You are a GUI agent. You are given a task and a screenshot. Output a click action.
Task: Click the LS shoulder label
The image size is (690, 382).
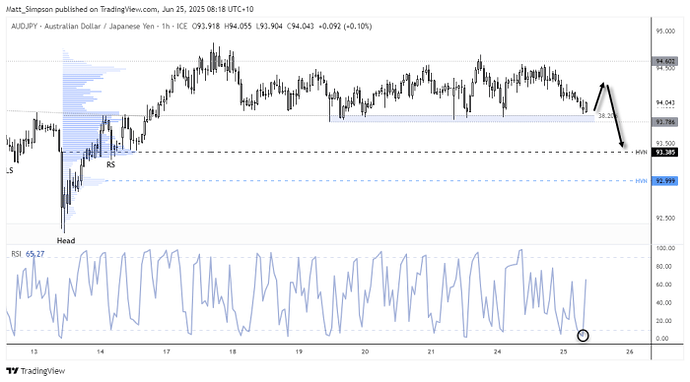pos(9,170)
